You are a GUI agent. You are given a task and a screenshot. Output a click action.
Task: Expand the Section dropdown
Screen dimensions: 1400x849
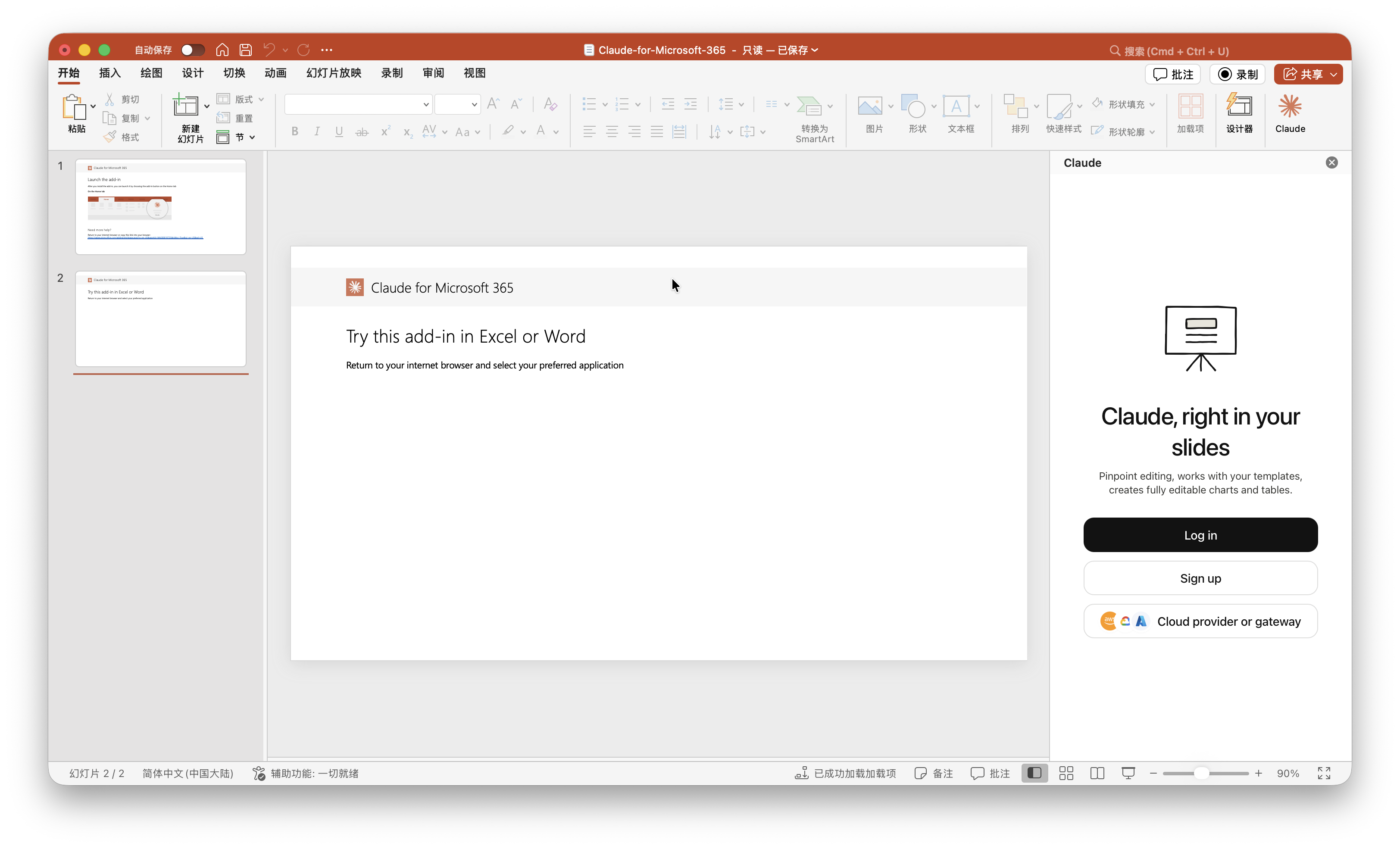[252, 137]
